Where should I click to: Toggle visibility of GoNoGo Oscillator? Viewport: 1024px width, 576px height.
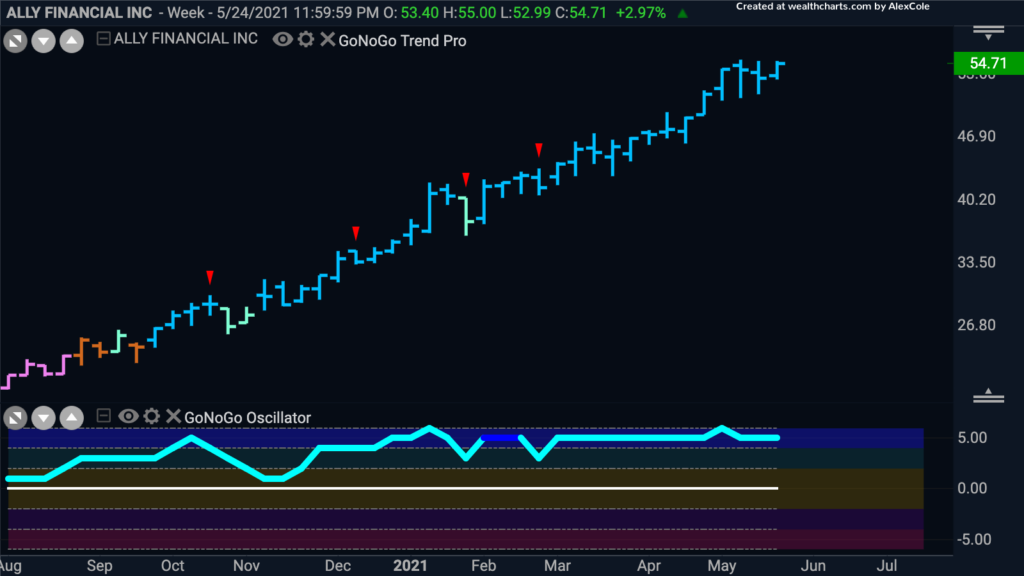(x=128, y=416)
